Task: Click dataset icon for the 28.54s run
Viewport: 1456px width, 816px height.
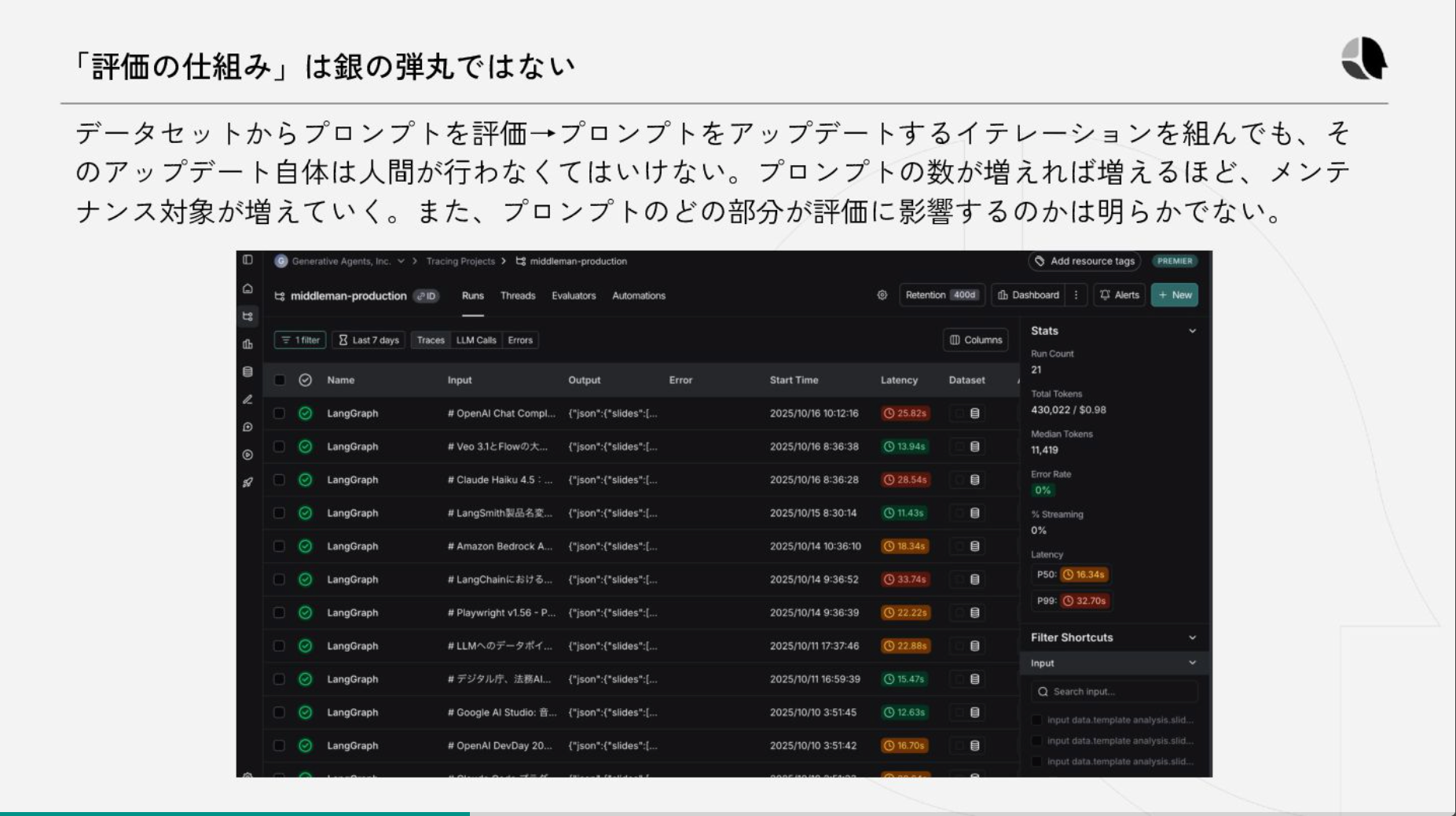Action: click(975, 480)
